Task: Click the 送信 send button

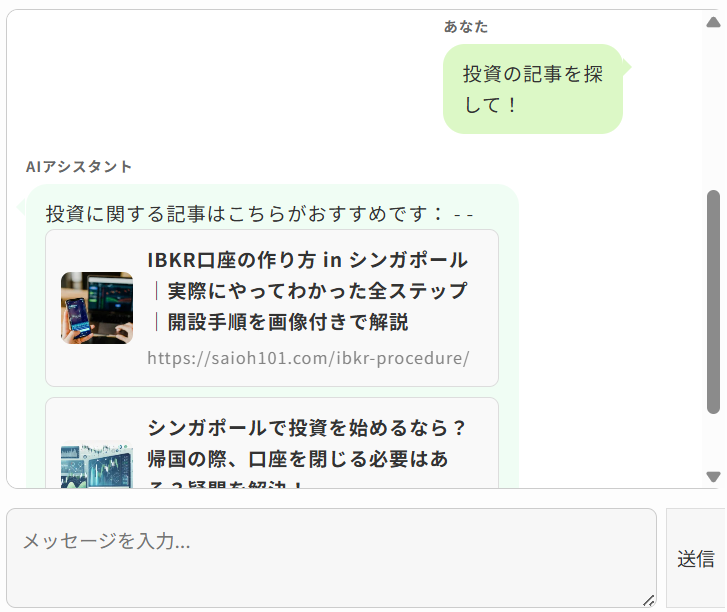Action: 695,558
